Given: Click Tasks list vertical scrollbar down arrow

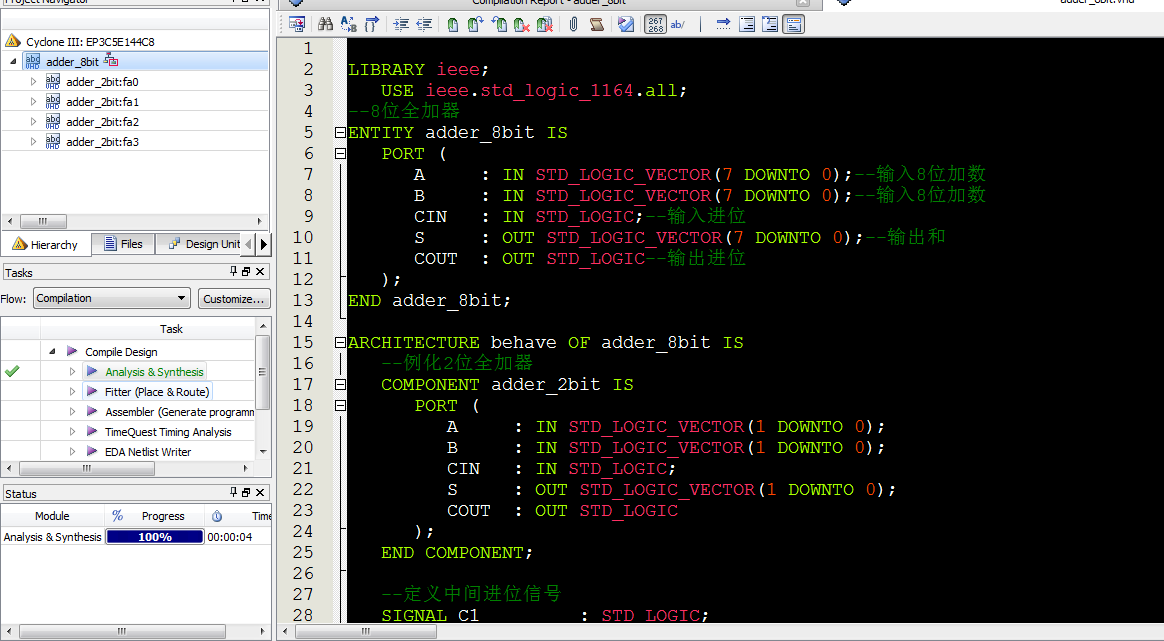Looking at the screenshot, I should click(x=263, y=452).
